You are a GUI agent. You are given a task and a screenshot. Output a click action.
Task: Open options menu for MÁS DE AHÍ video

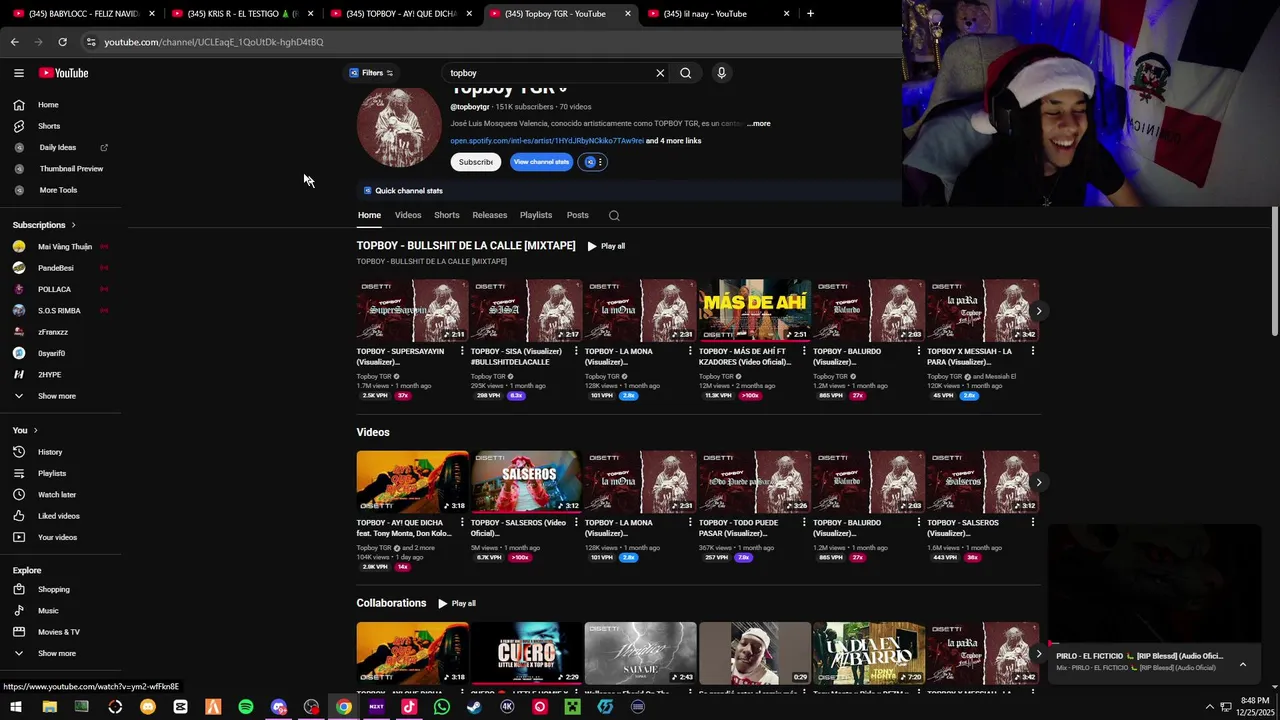804,351
